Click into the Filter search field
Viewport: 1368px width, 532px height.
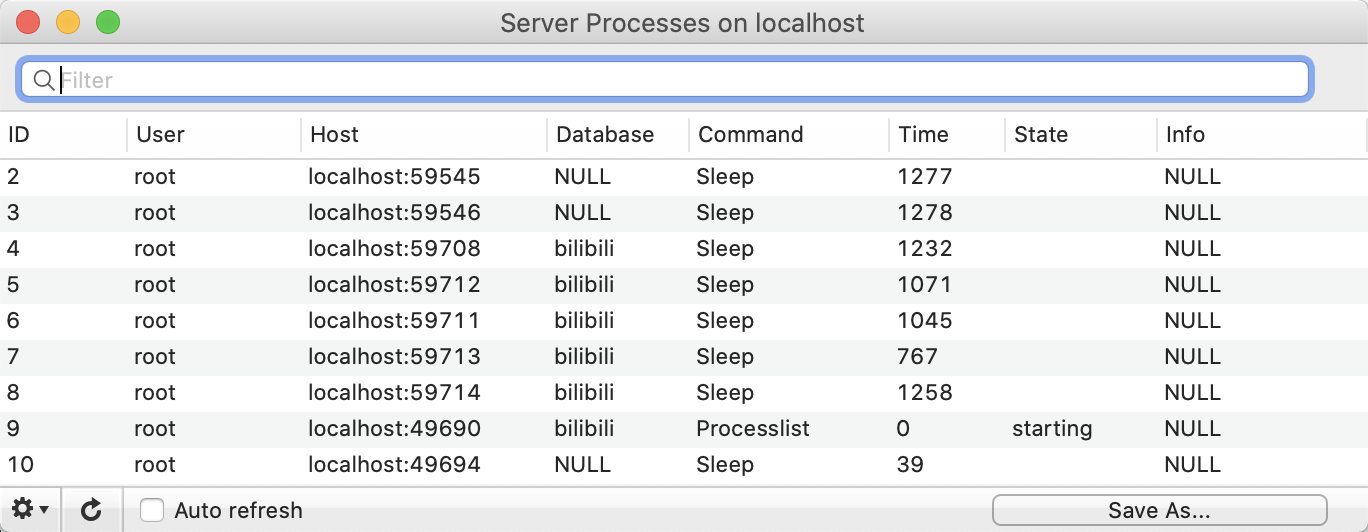click(x=680, y=80)
